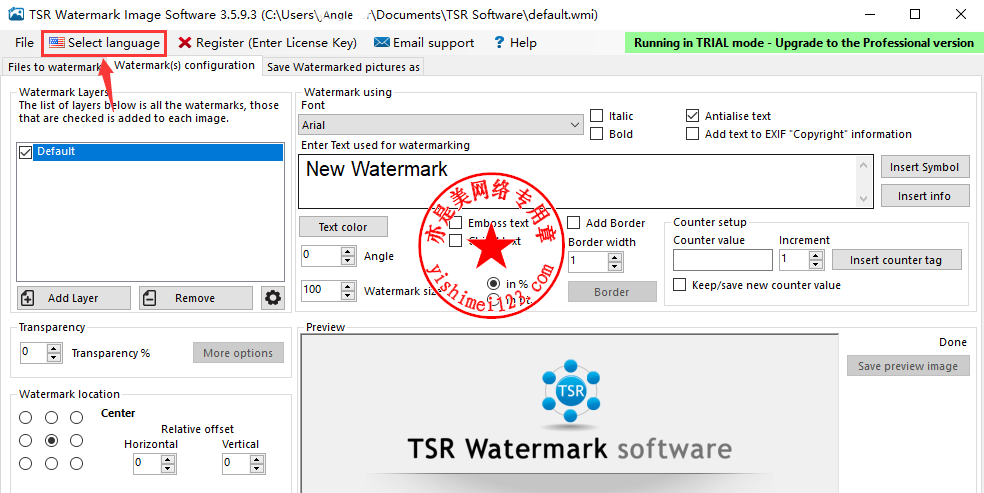Select top-left watermark location radio
The width and height of the screenshot is (984, 493).
(x=25, y=417)
